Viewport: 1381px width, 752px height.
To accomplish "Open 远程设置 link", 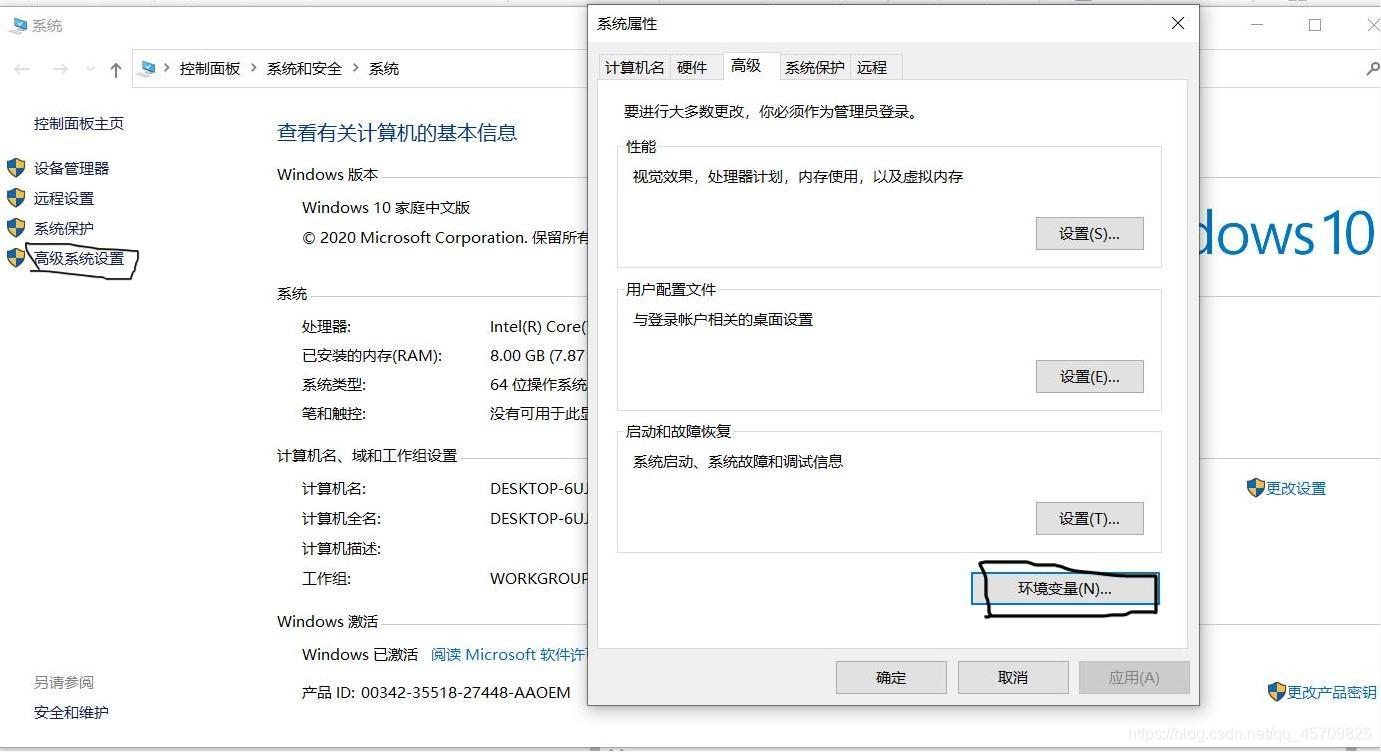I will tap(64, 199).
